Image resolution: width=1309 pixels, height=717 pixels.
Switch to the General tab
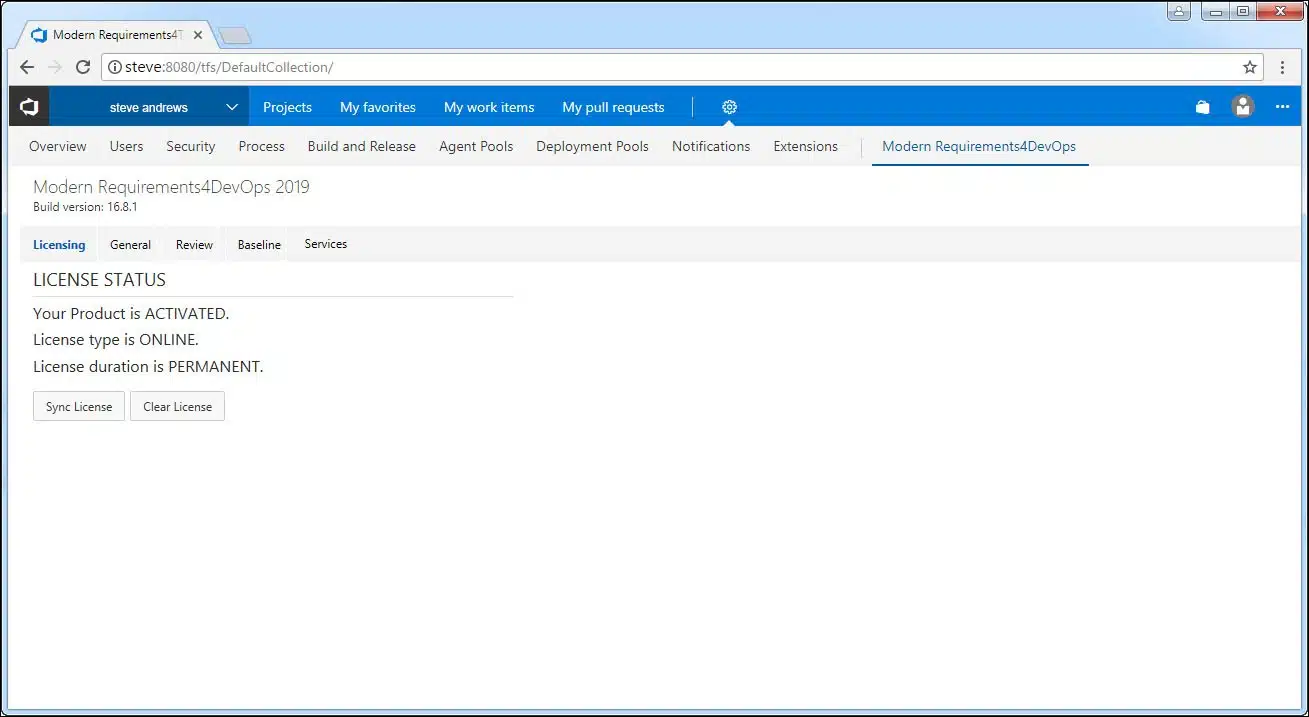130,245
